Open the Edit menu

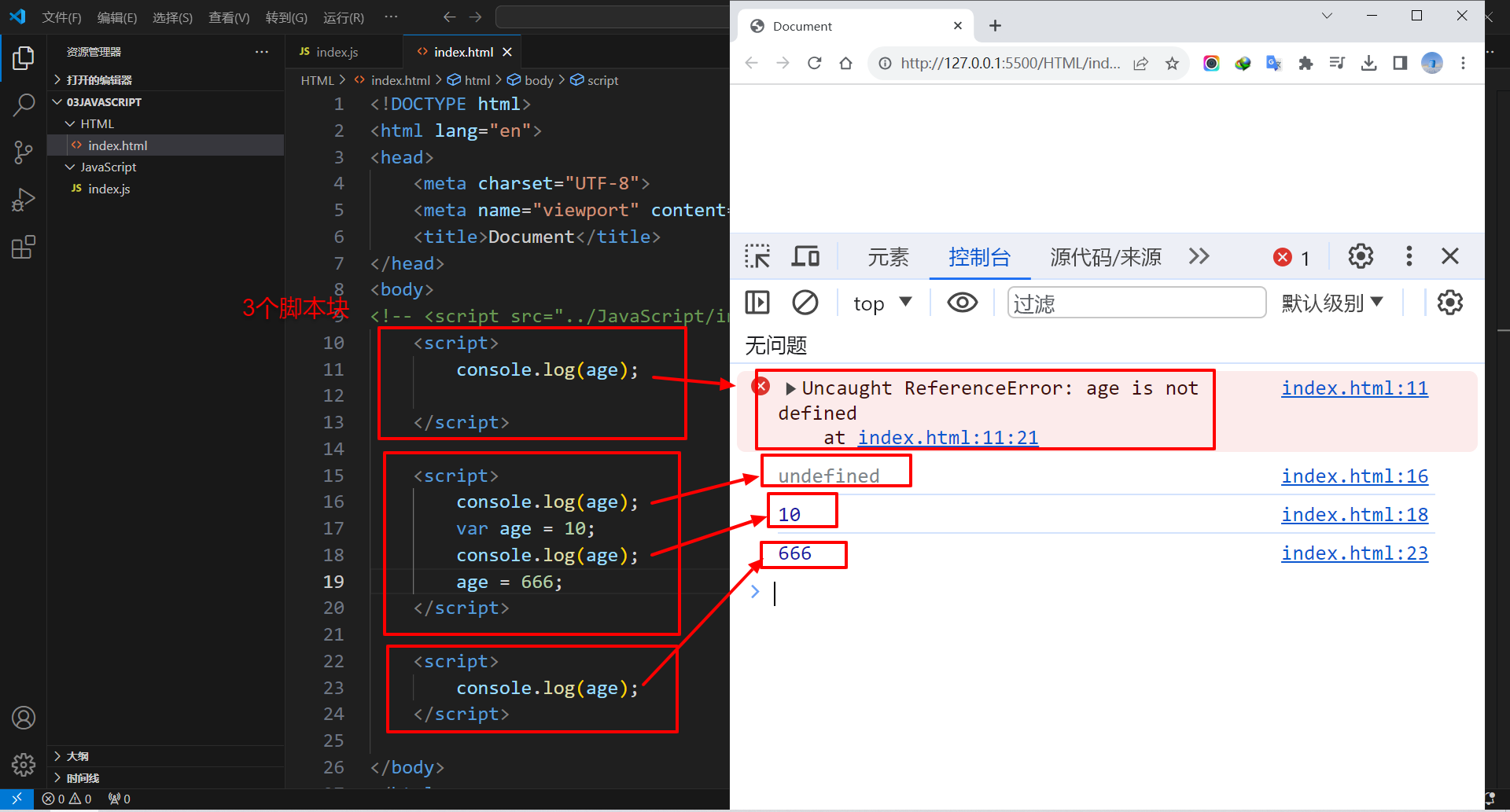(x=117, y=17)
